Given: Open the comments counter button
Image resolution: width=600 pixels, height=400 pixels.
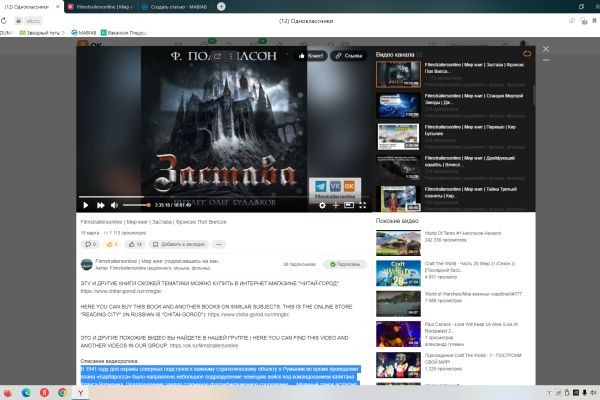Looking at the screenshot, I should coord(90,244).
